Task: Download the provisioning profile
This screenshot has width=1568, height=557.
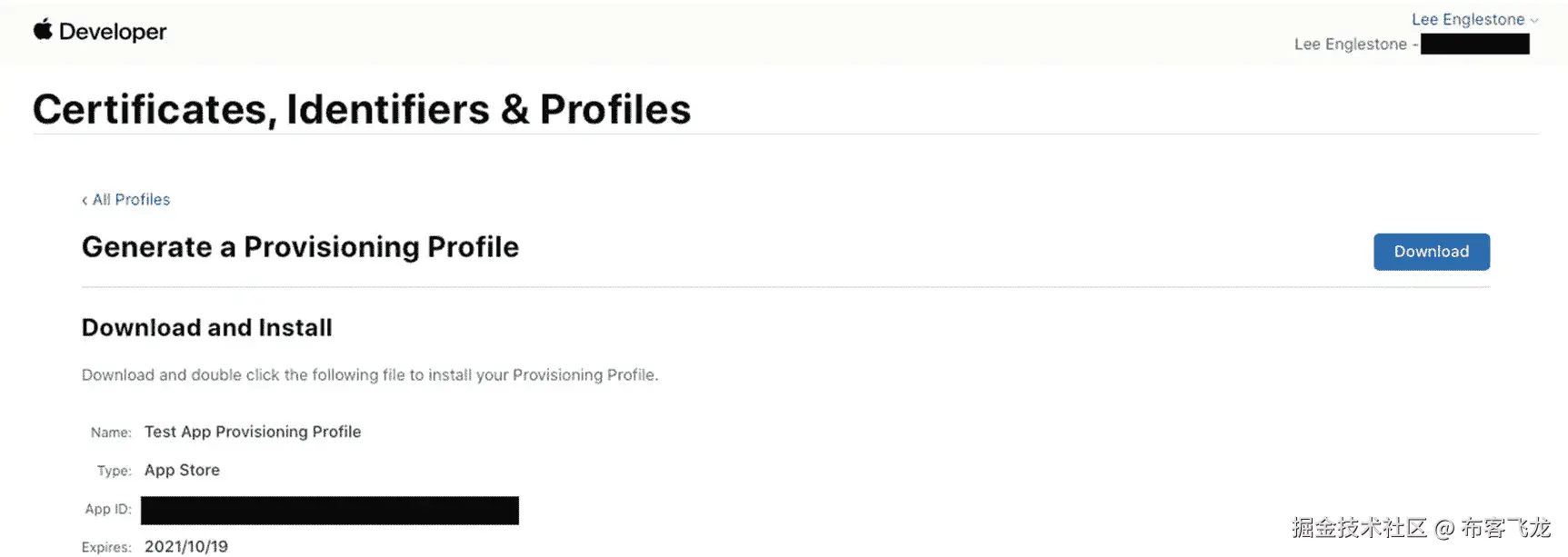Action: point(1431,252)
